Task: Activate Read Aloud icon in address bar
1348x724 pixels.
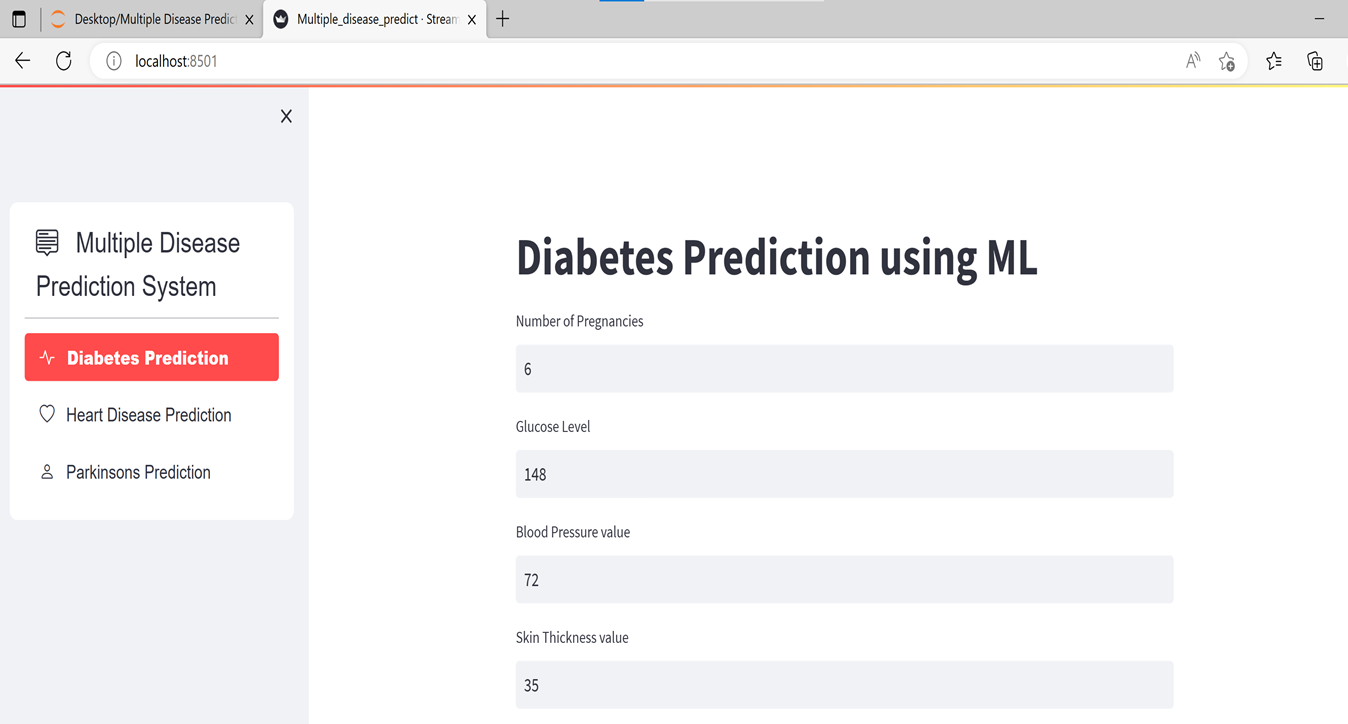Action: [x=1193, y=61]
